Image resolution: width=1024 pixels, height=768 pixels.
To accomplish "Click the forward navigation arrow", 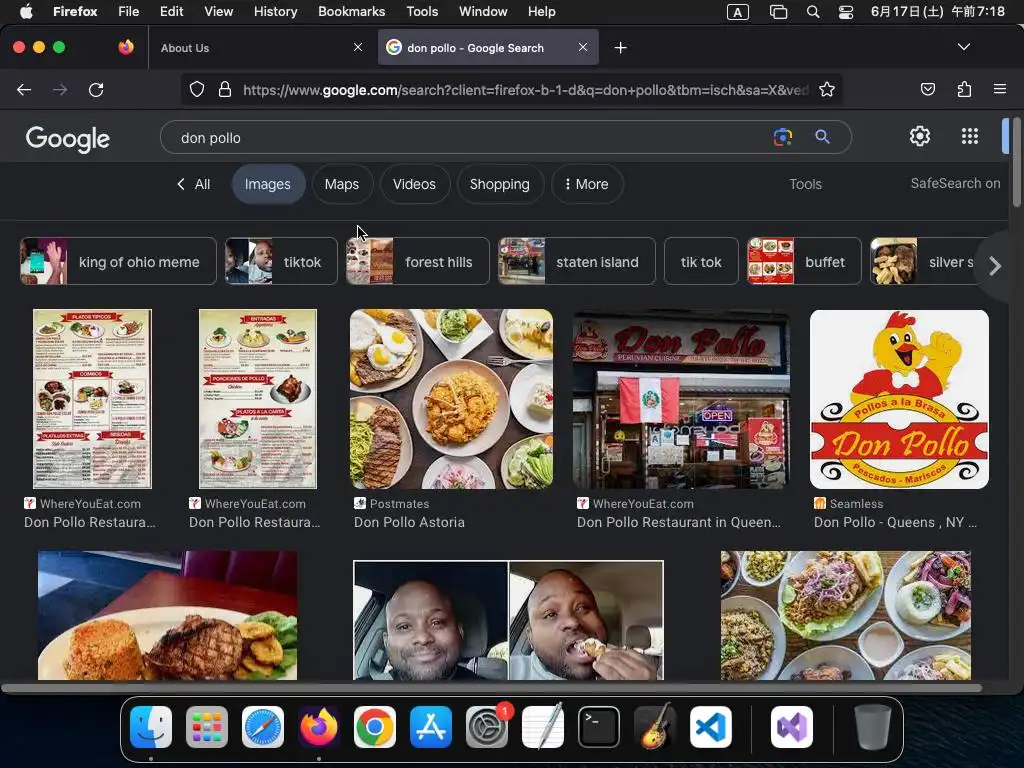I will pos(60,89).
